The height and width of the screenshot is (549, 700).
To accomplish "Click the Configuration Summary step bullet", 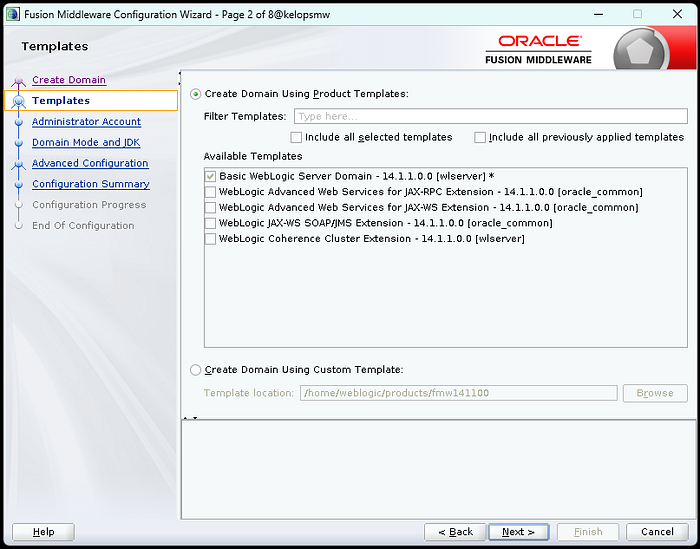I will pos(18,184).
